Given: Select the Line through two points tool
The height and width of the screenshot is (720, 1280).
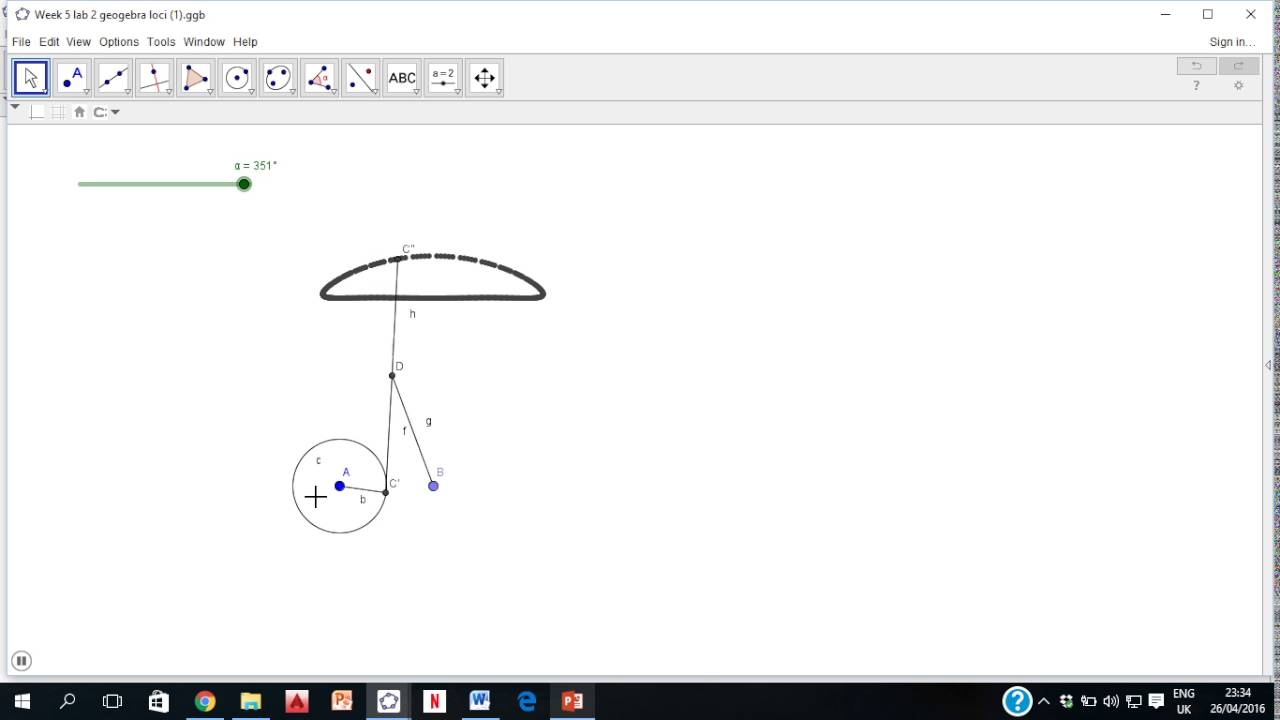Looking at the screenshot, I should 113,77.
